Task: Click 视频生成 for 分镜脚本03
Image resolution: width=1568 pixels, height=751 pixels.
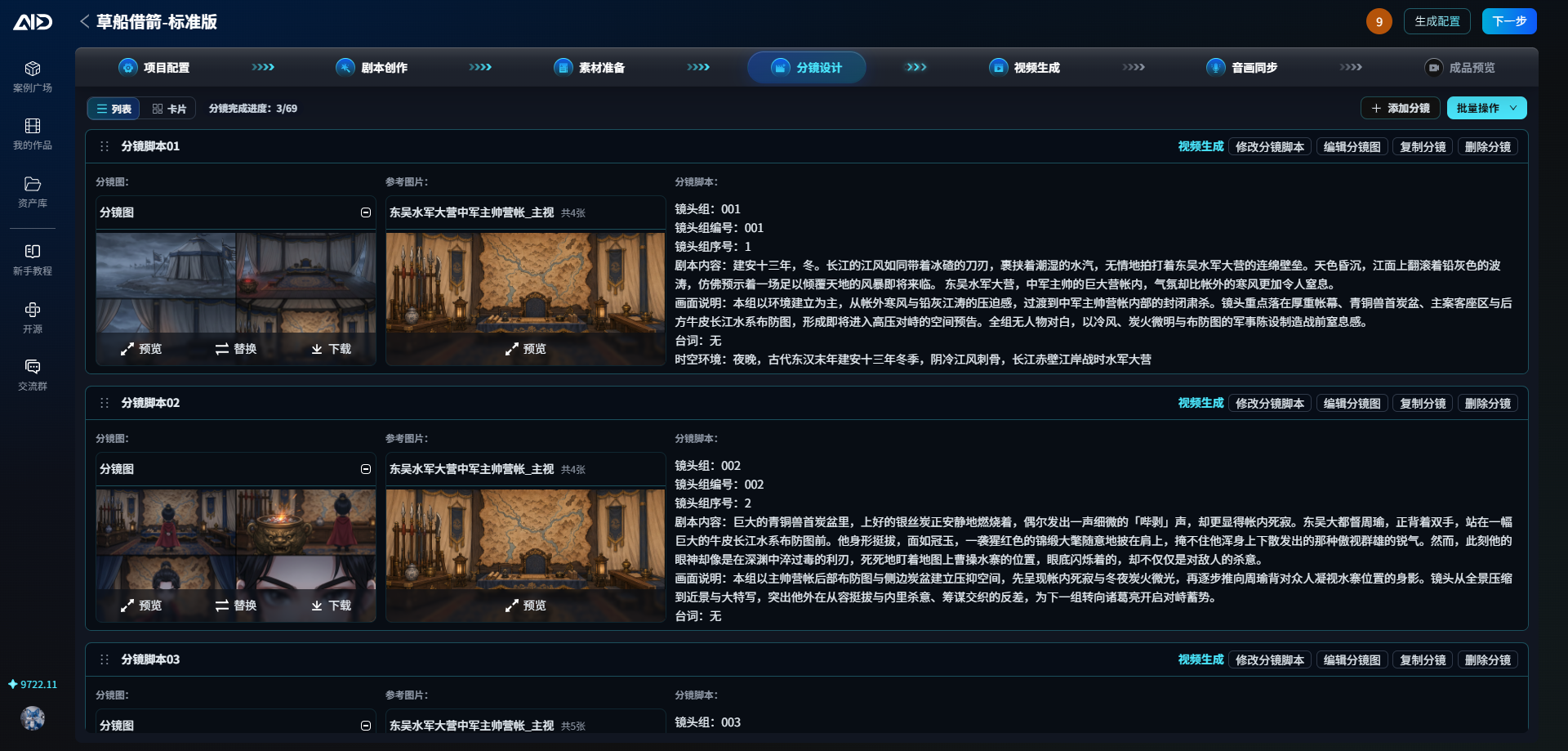Action: [x=1200, y=659]
